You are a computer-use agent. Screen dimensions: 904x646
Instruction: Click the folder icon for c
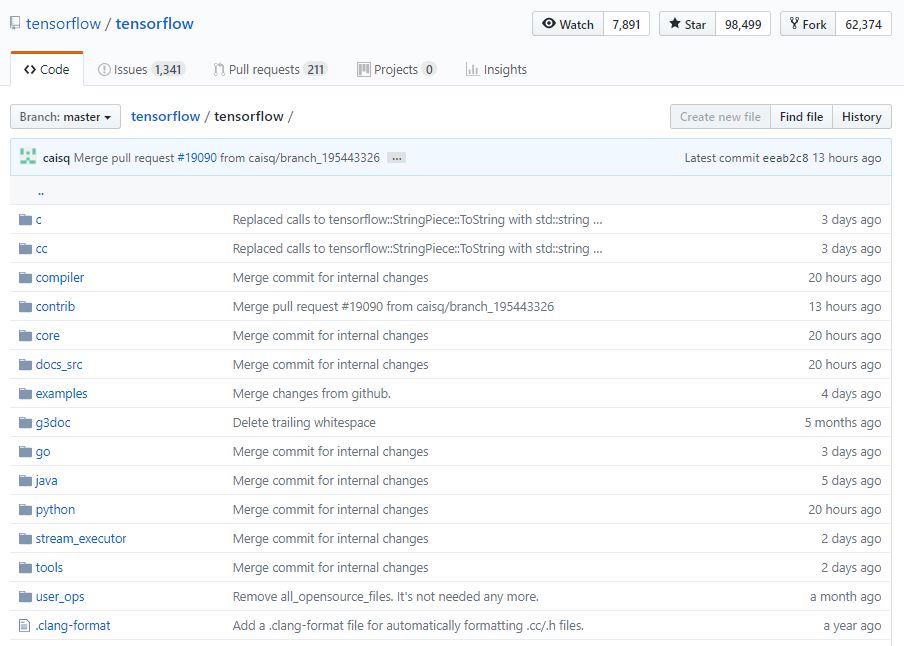pyautogui.click(x=25, y=220)
